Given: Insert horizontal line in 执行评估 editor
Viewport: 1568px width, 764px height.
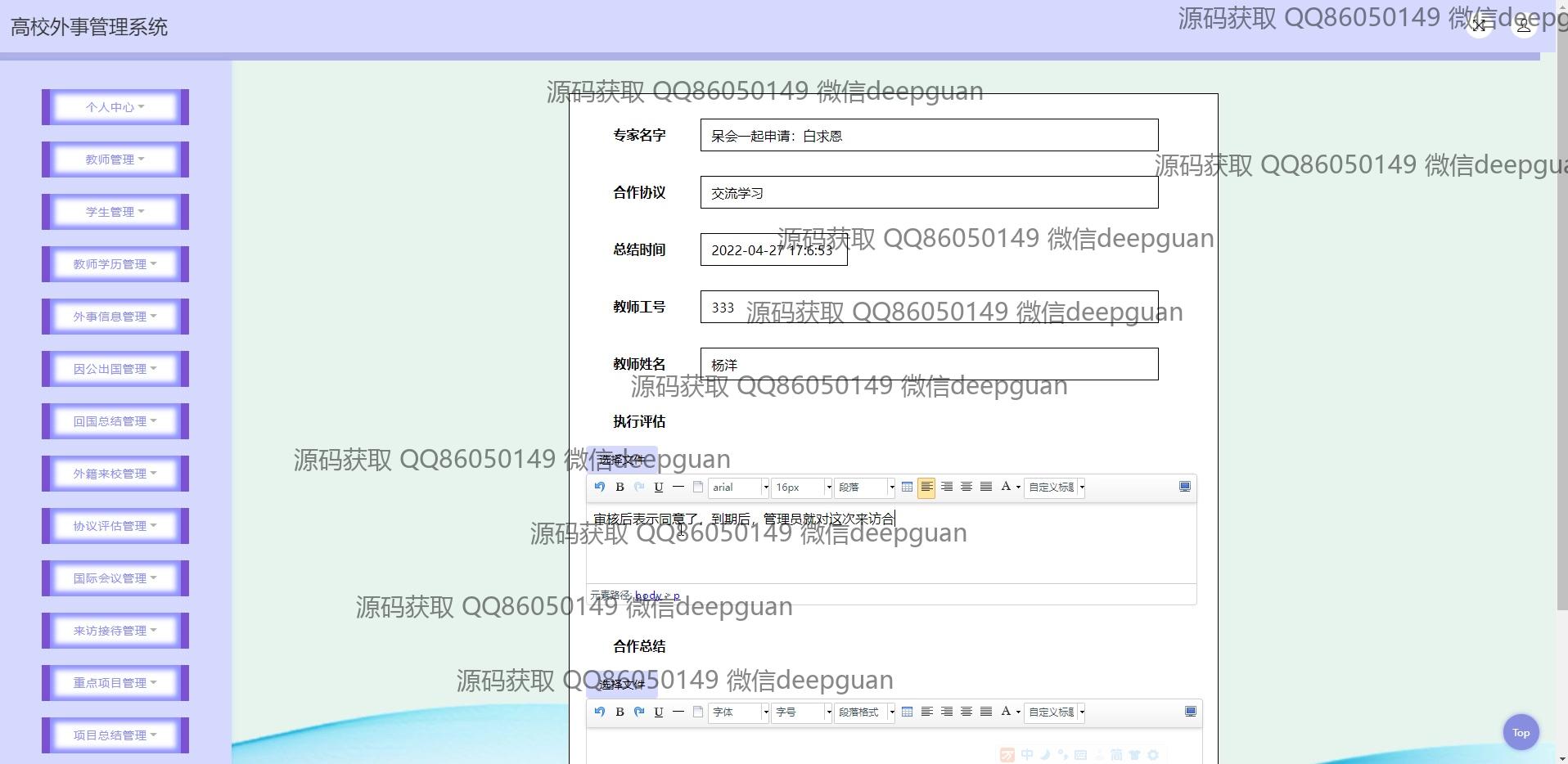Looking at the screenshot, I should pos(678,487).
